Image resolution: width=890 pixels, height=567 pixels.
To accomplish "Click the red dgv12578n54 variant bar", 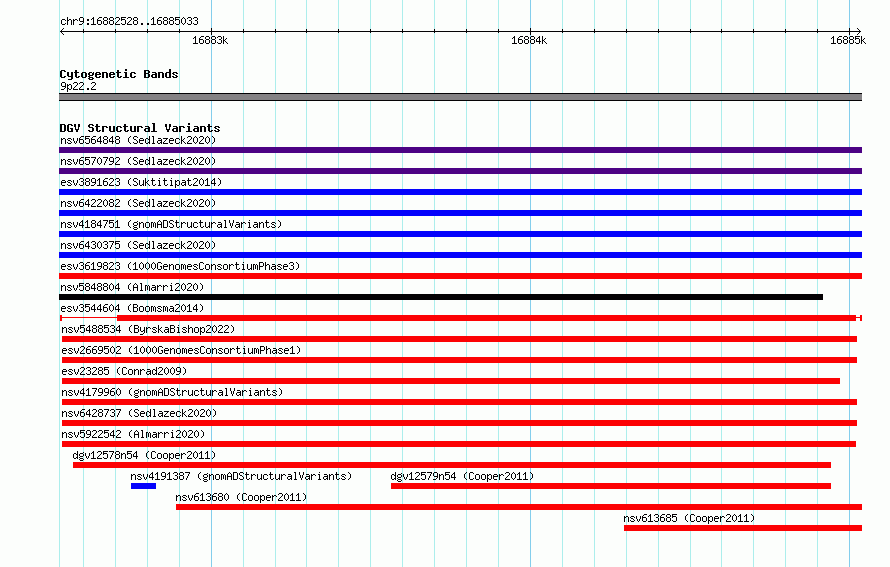I will click(452, 465).
